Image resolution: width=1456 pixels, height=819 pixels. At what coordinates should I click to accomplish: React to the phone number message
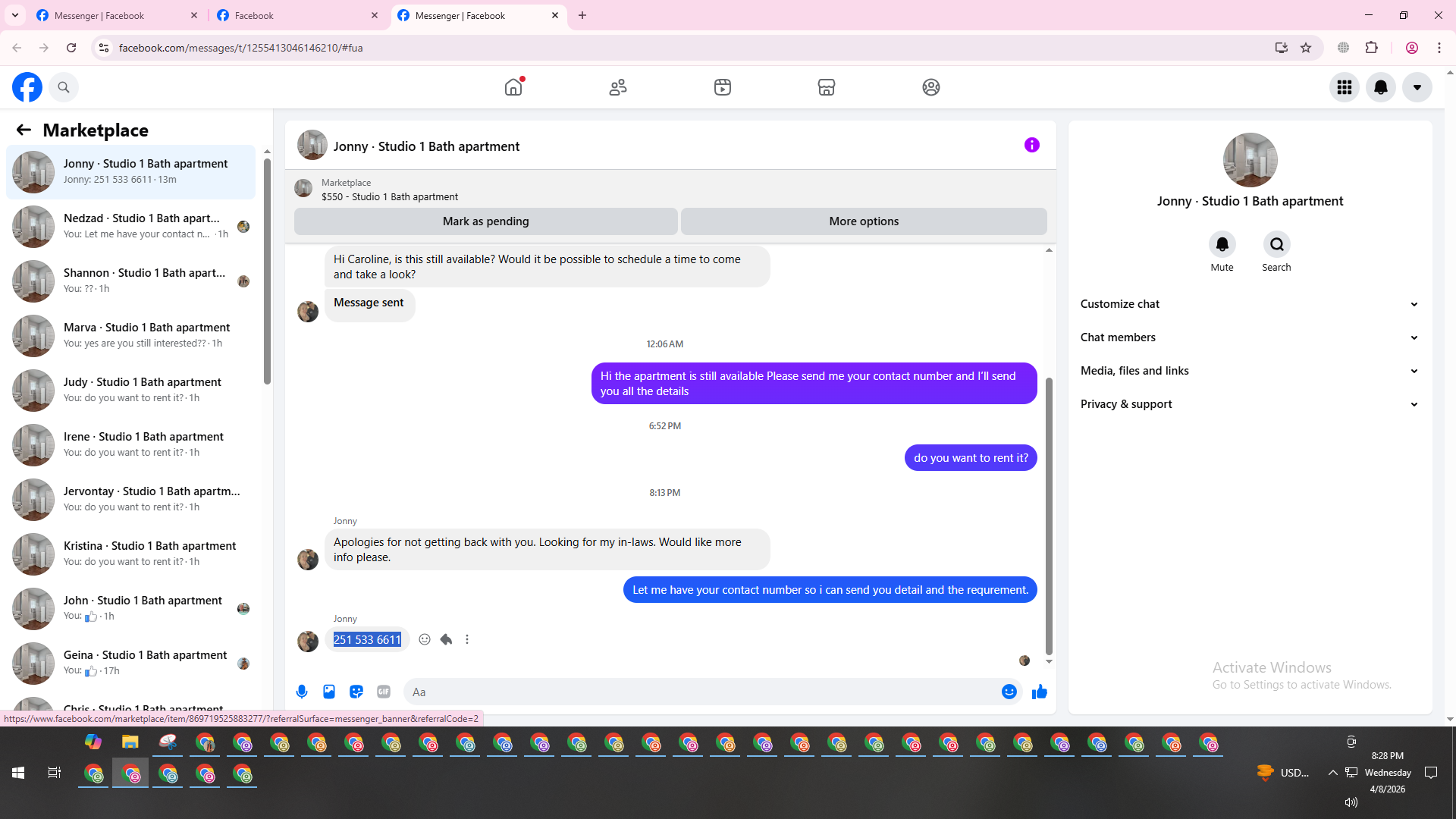(x=425, y=639)
